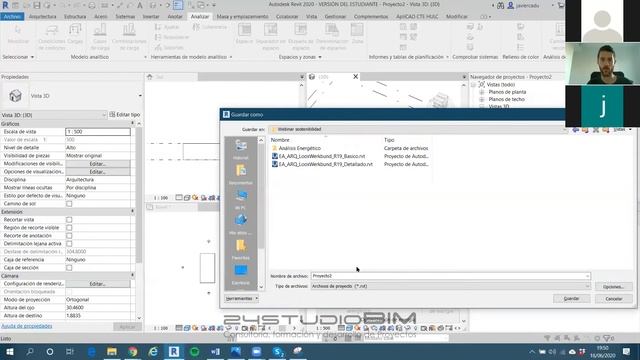Image resolution: width=640 pixels, height=360 pixels.
Task: Open the Archivo menu tab
Action: (12, 17)
